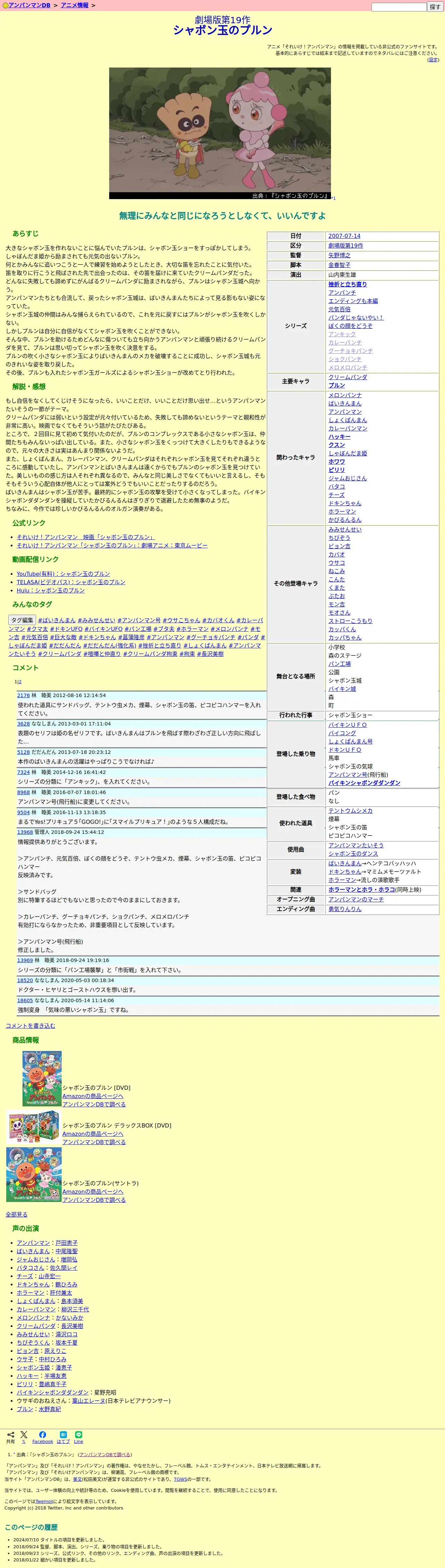This screenshot has width=445, height=1568.
Task: Open the Hatena Bookmark (はてブ) share icon
Action: (63, 1434)
